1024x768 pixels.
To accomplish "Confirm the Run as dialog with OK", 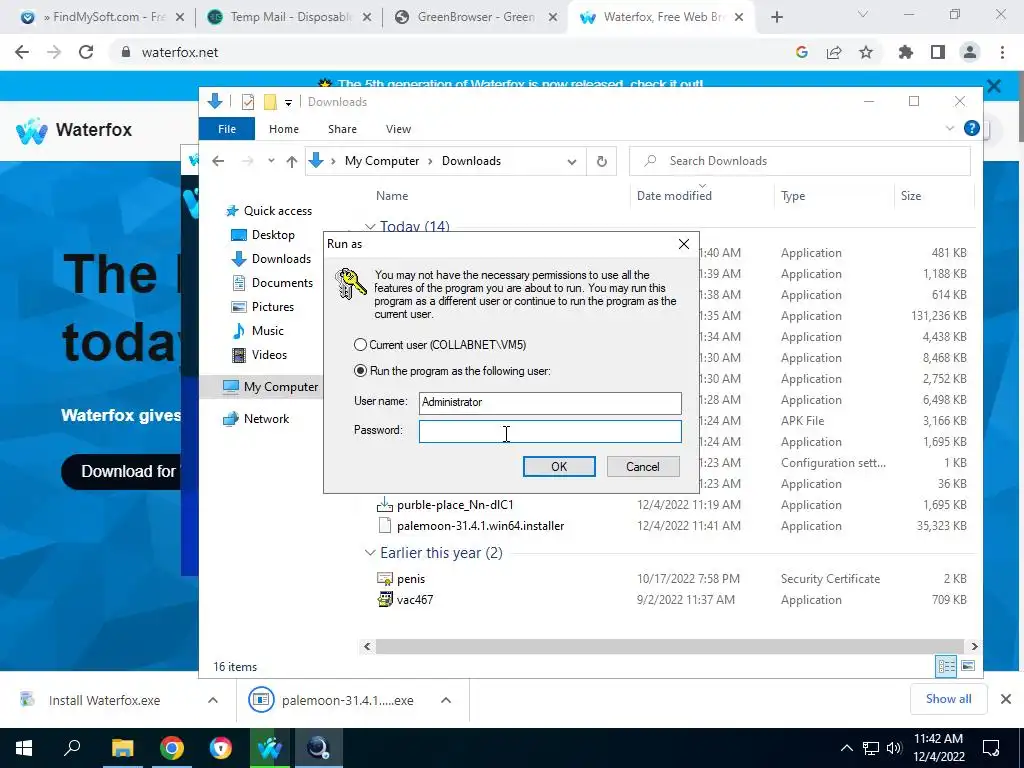I will tap(559, 466).
